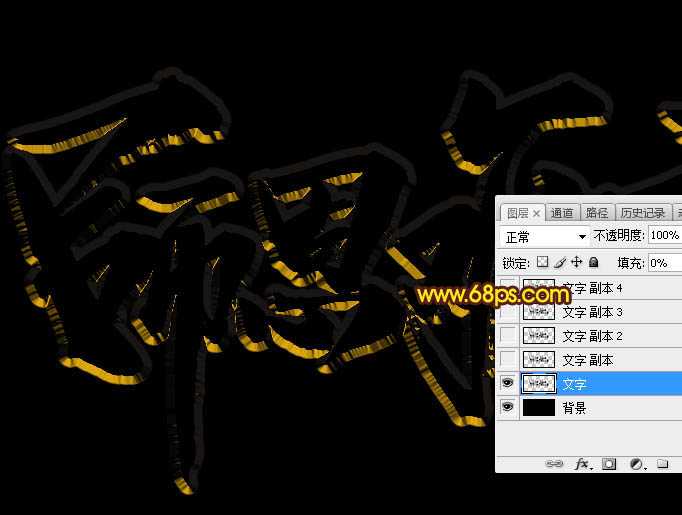Show the 文字 副本 layer
Image resolution: width=682 pixels, height=515 pixels.
click(508, 359)
